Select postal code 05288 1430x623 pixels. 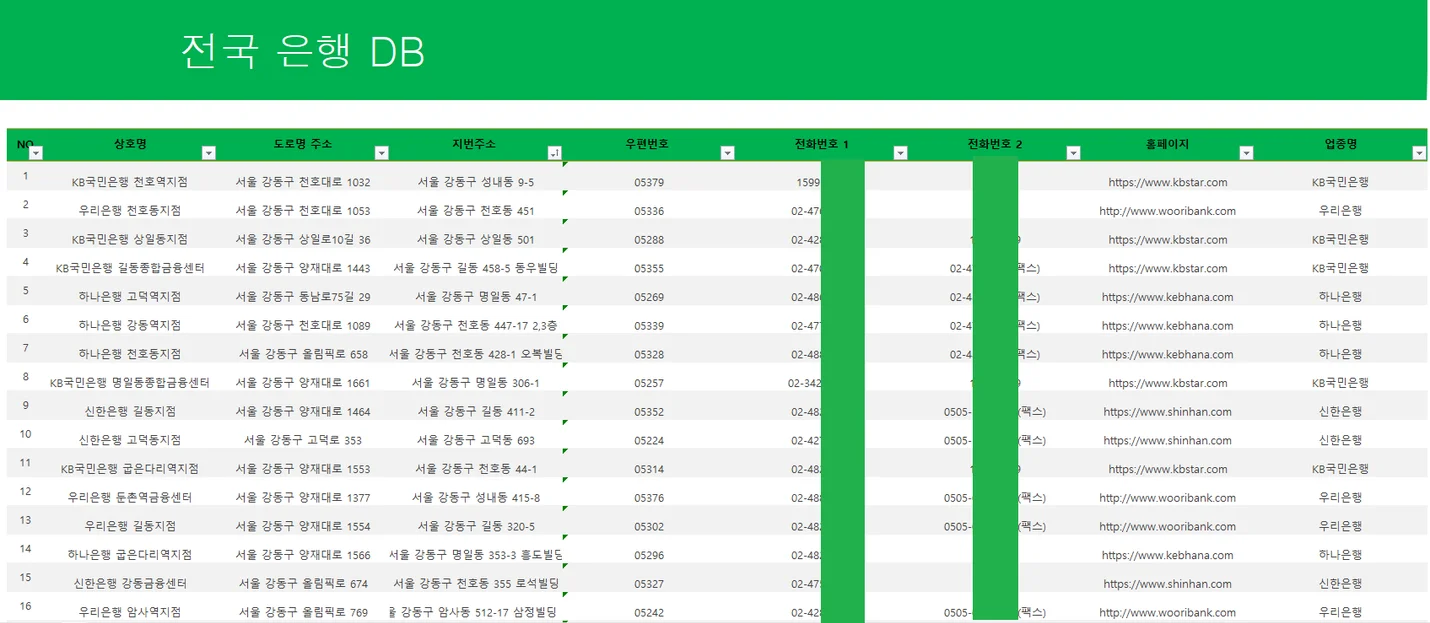click(x=649, y=240)
